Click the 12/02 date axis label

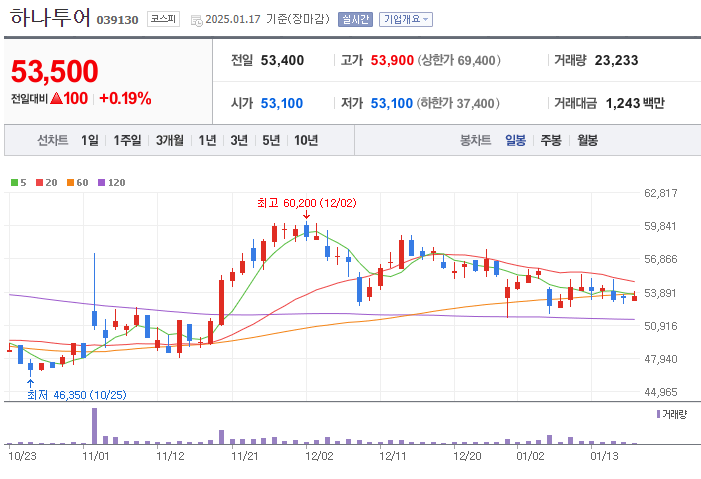(319, 456)
